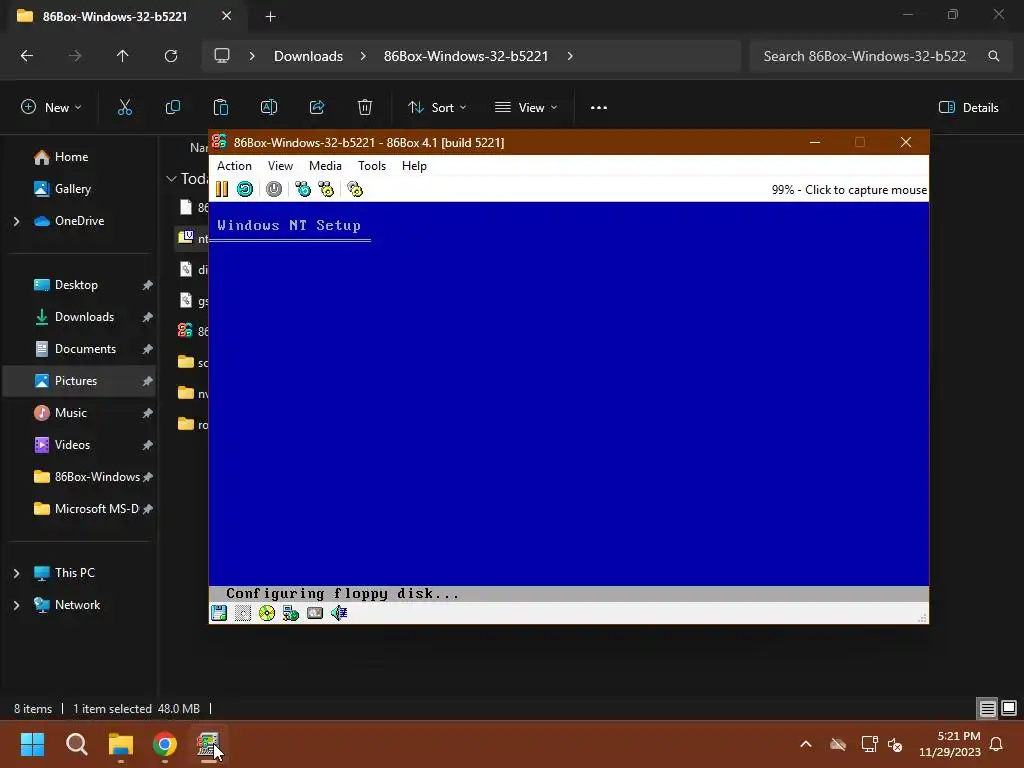
Task: Click Share icon in File Explorer toolbar
Action: [x=317, y=108]
